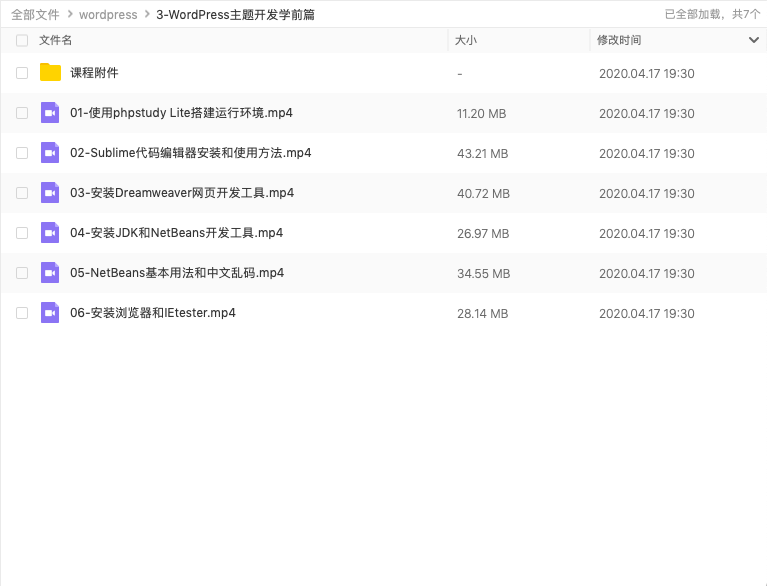This screenshot has width=767, height=586.
Task: Click modified date of 课程附件 row
Action: point(647,73)
